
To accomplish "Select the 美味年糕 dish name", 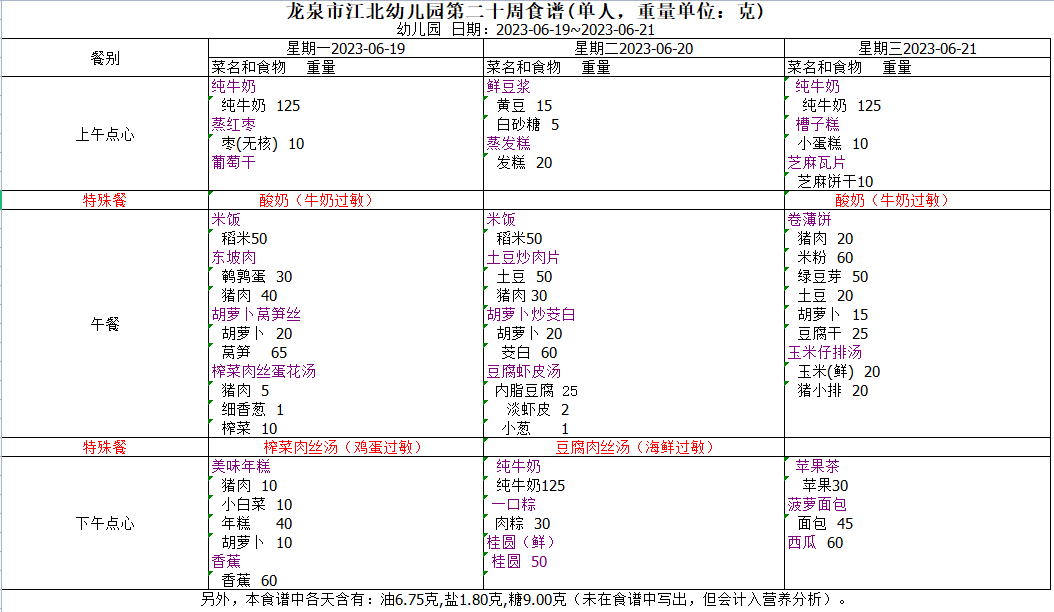I will pos(241,466).
